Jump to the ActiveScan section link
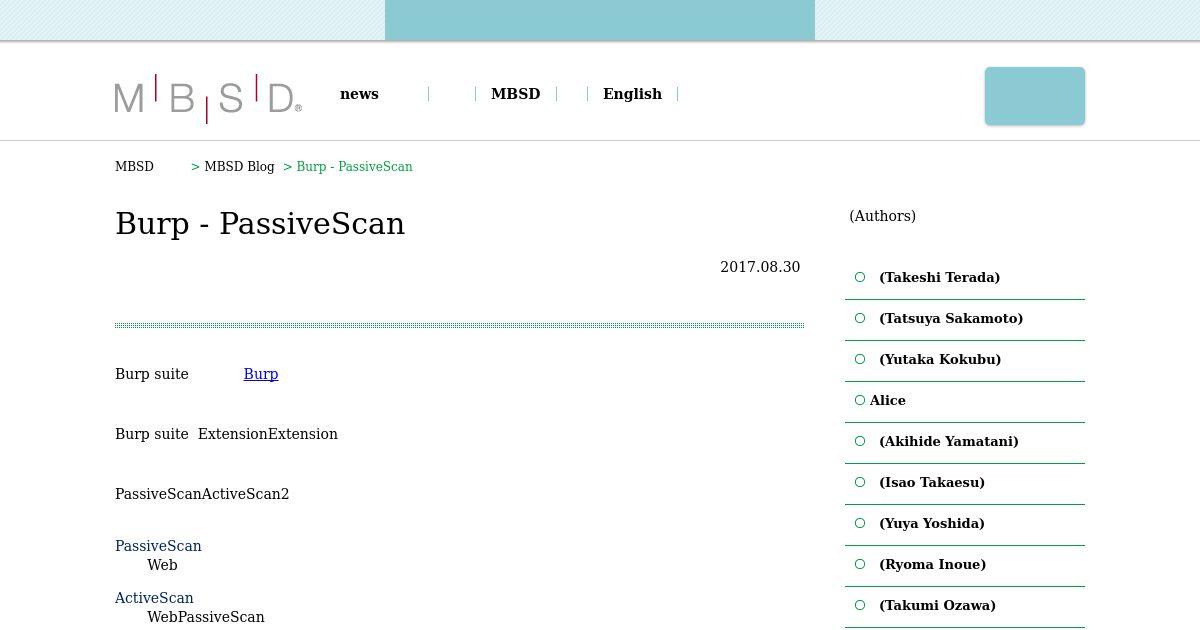 [154, 598]
